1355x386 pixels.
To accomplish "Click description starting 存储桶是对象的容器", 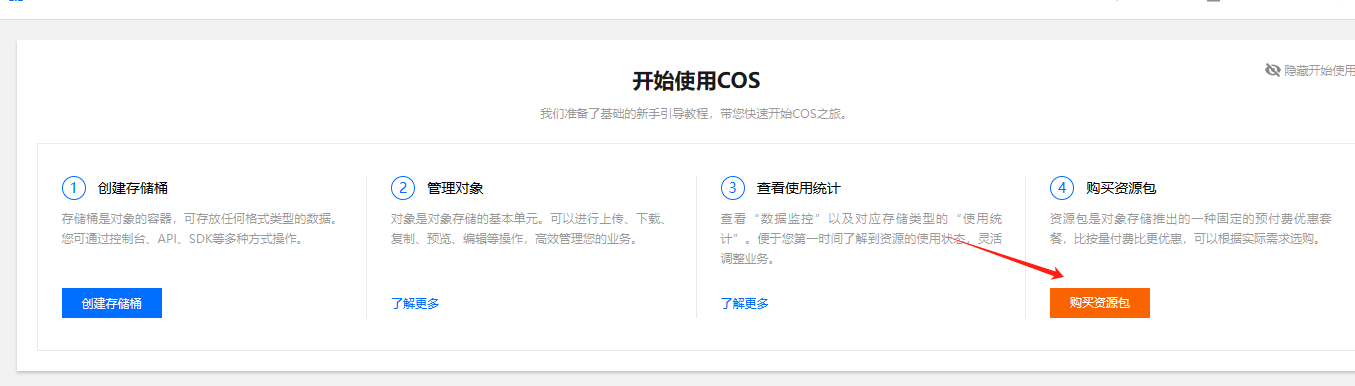I will click(x=200, y=228).
